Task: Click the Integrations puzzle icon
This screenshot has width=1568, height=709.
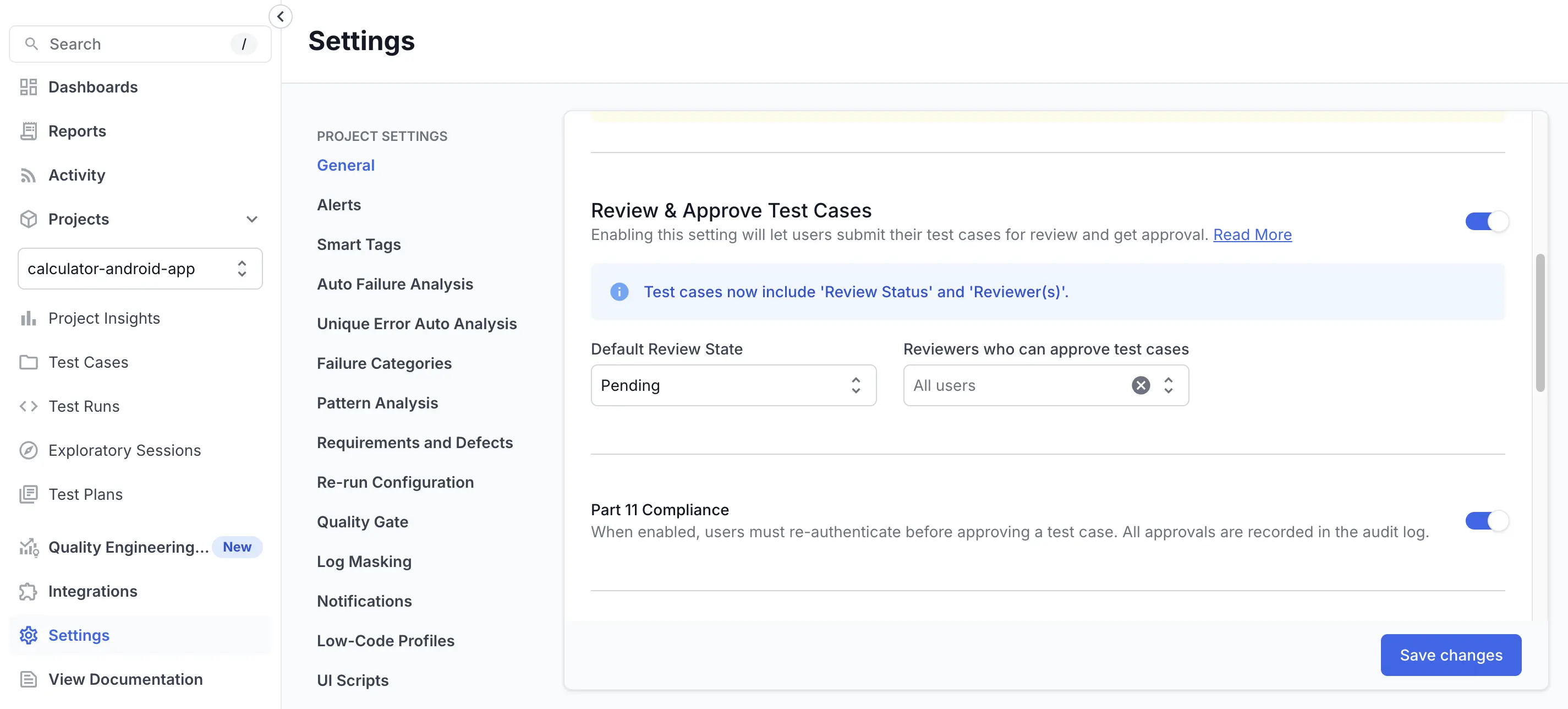Action: (28, 591)
